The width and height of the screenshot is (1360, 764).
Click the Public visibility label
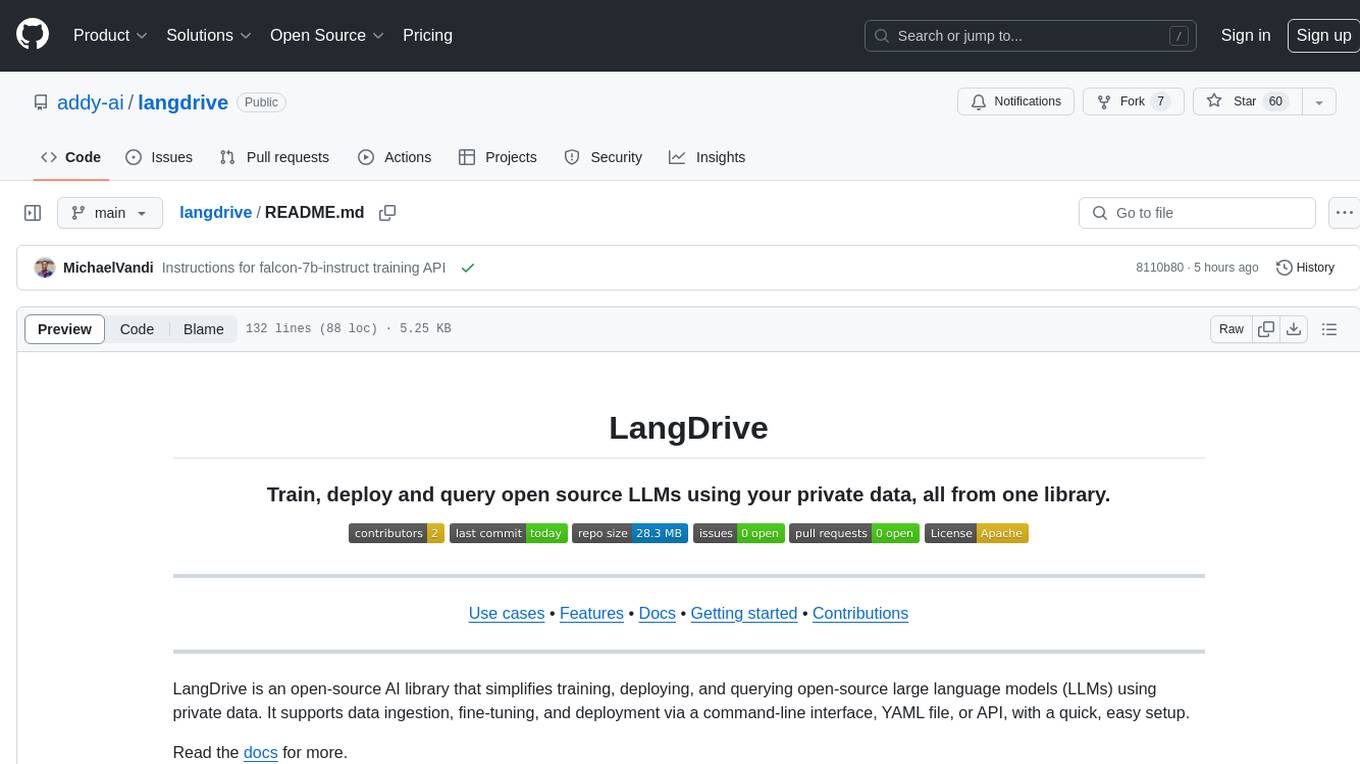(262, 102)
